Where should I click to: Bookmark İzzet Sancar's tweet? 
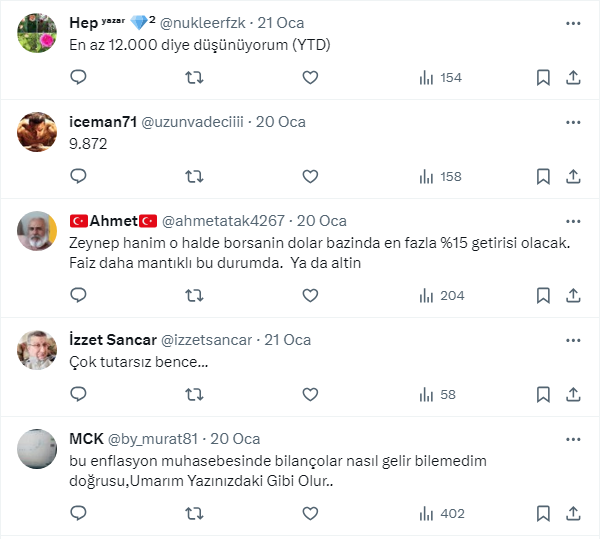543,394
